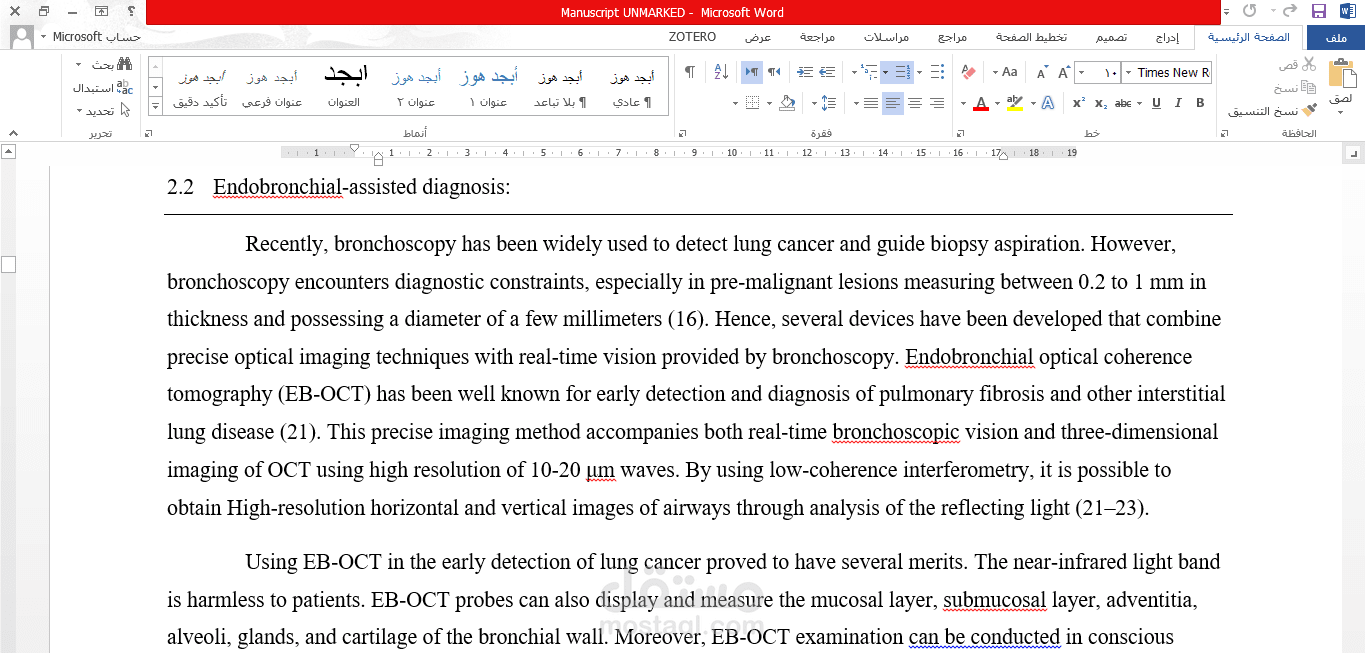The image size is (1365, 653).
Task: Open Word Help question mark
Action: point(129,12)
